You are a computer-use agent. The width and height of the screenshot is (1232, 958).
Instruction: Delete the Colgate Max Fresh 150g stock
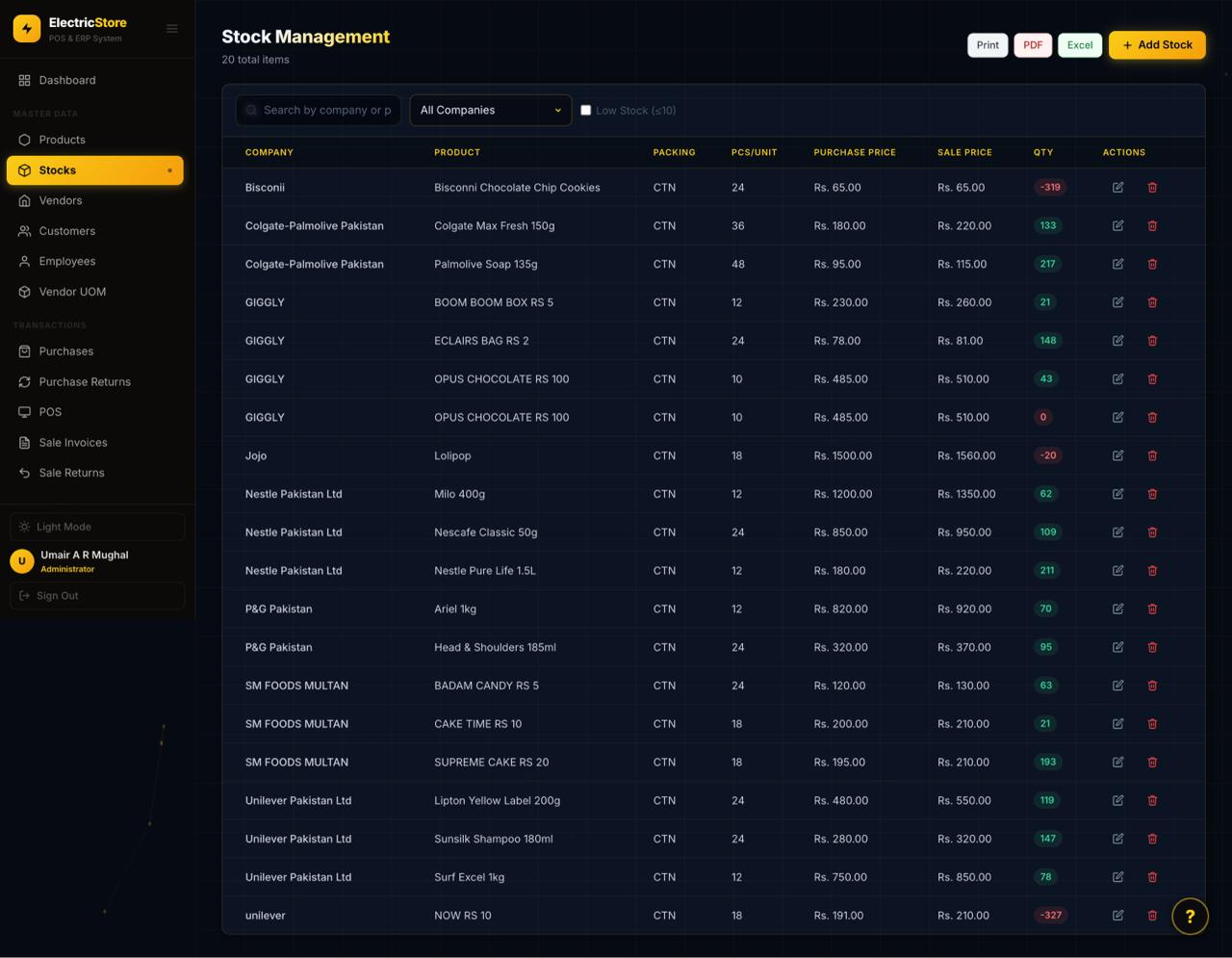(x=1152, y=225)
